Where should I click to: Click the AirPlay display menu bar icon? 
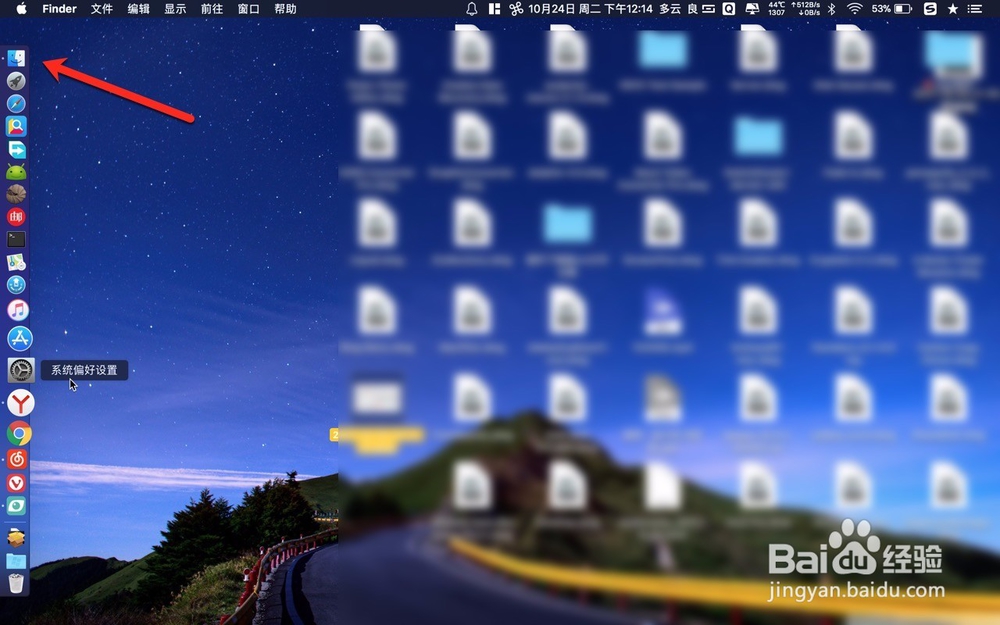pos(753,9)
